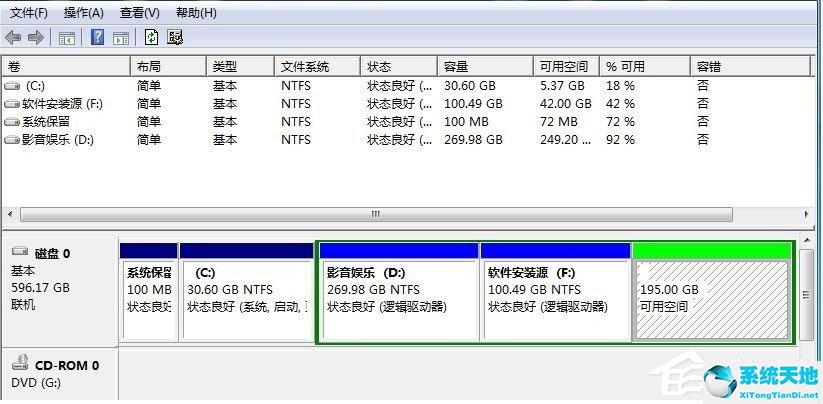Toggle the show/hide console tree icon

click(67, 38)
